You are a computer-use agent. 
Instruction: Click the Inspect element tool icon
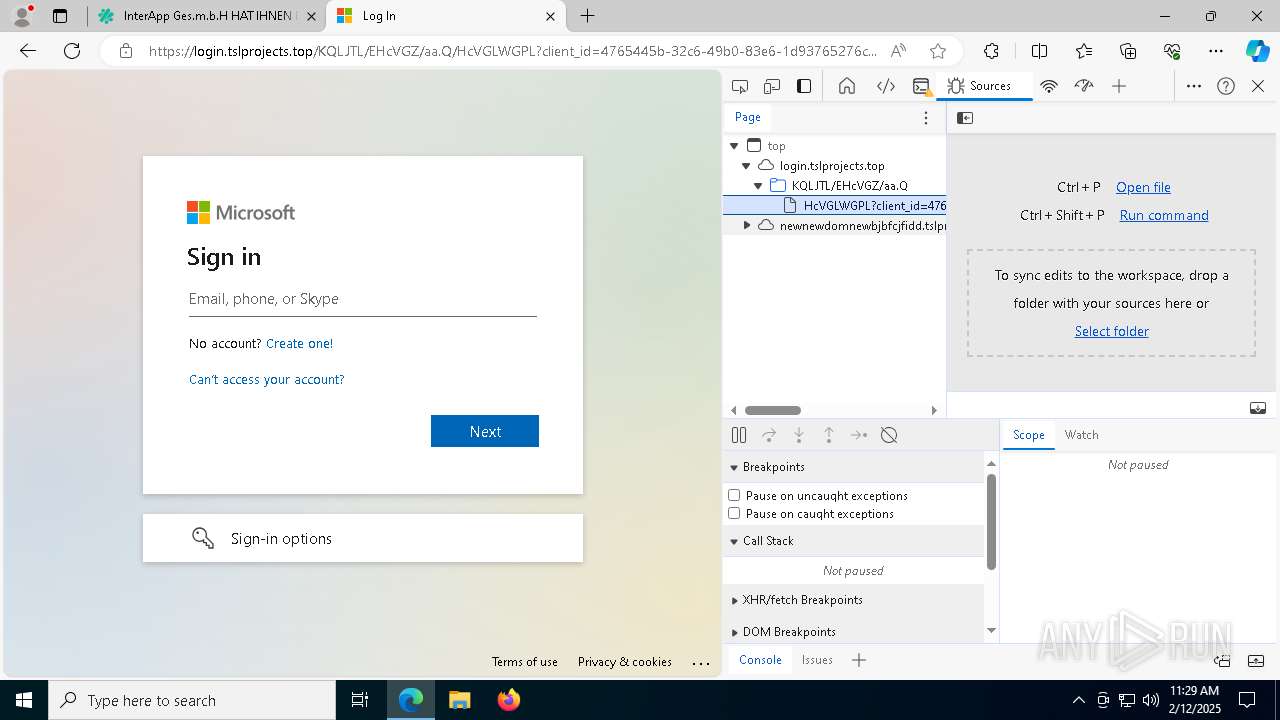[740, 86]
